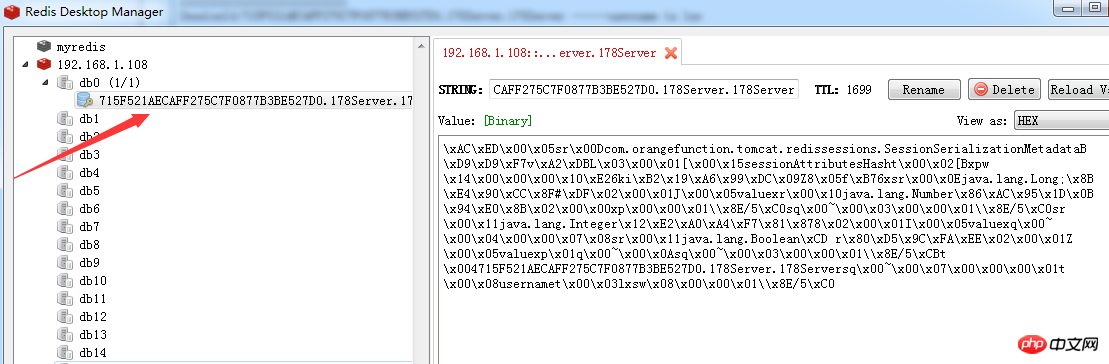Click the db5 database icon
Viewport: 1109px width, 364px height.
click(65, 191)
